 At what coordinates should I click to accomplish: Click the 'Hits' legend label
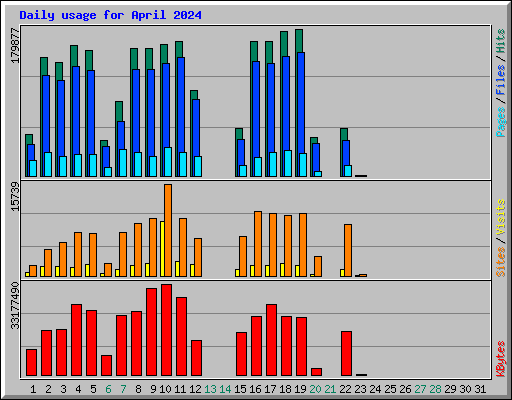(x=501, y=41)
